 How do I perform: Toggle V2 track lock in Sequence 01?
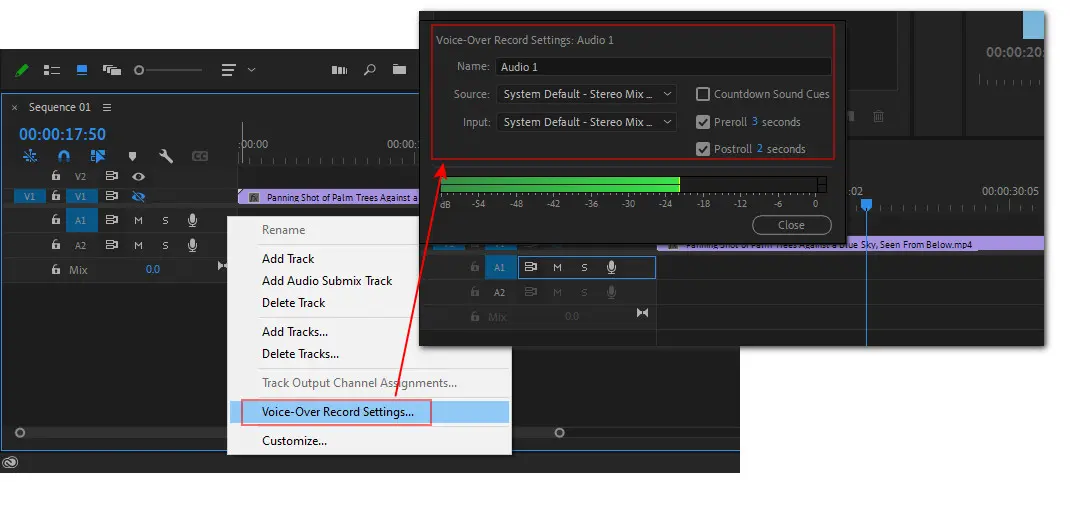(56, 176)
